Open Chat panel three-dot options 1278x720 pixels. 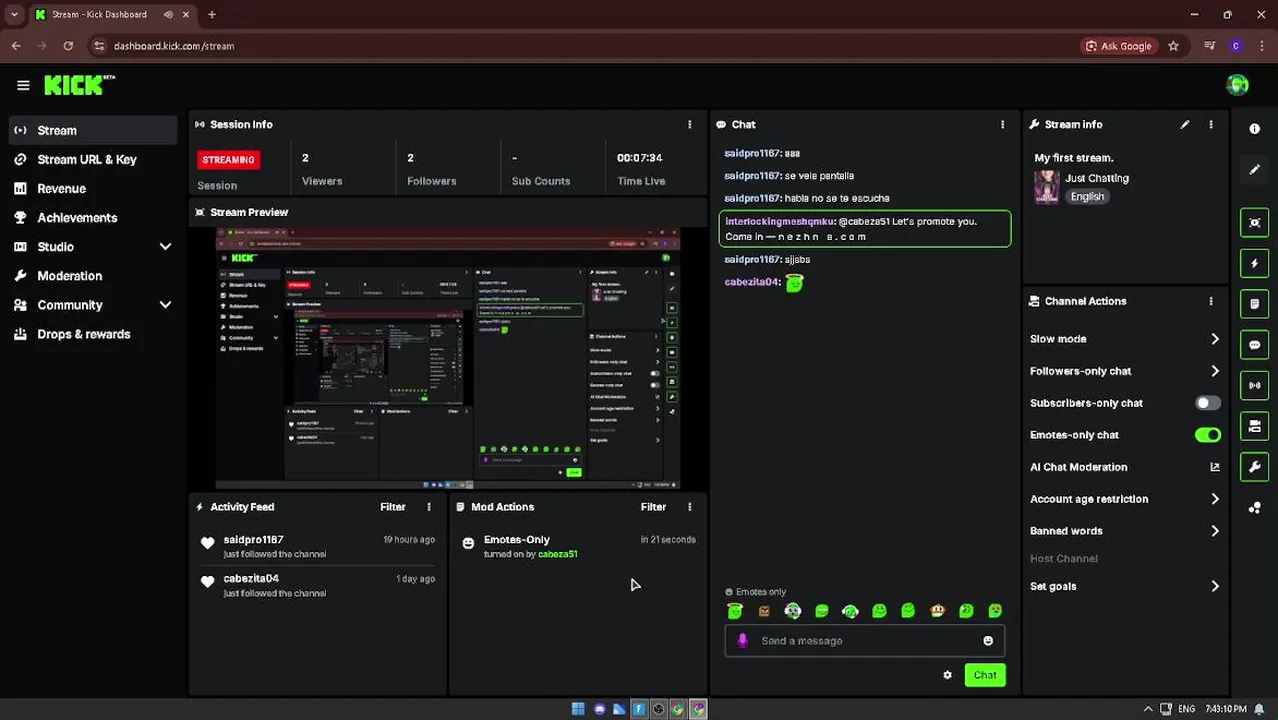(x=1002, y=124)
